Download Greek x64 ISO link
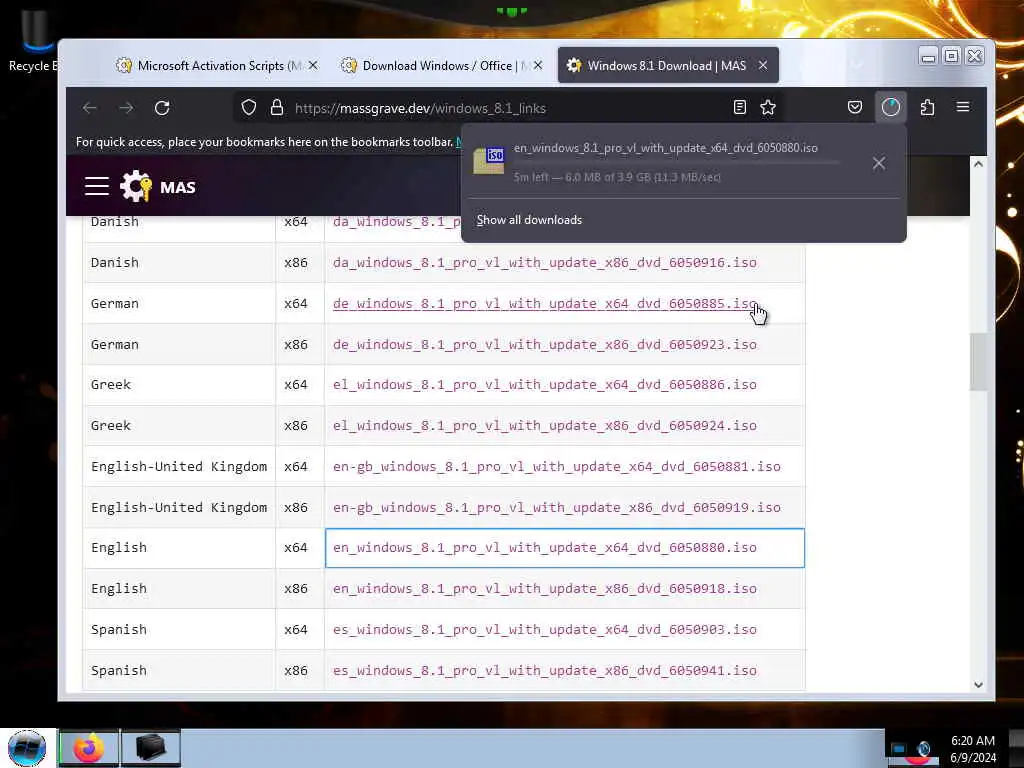 545,385
